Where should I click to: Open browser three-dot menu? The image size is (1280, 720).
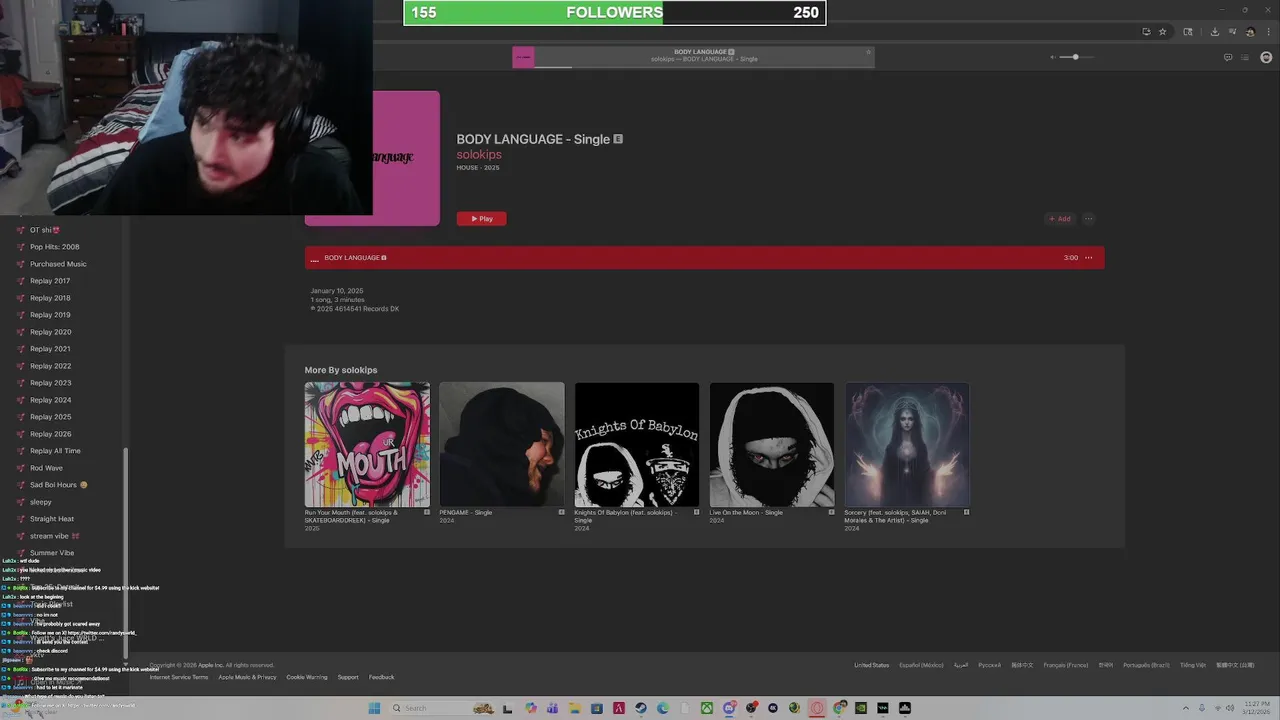[x=1268, y=31]
